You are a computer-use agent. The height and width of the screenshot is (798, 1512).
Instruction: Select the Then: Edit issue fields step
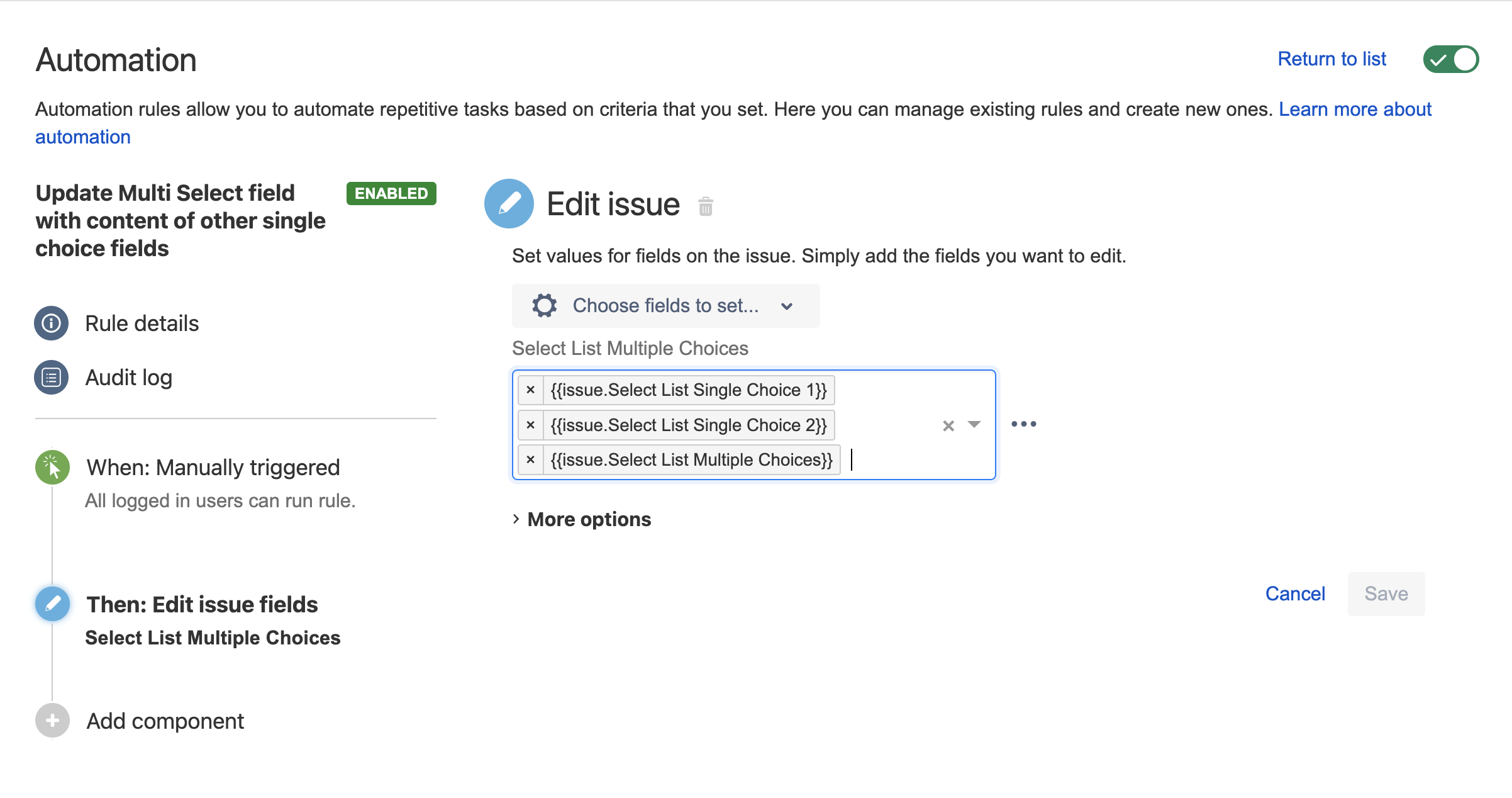point(202,605)
